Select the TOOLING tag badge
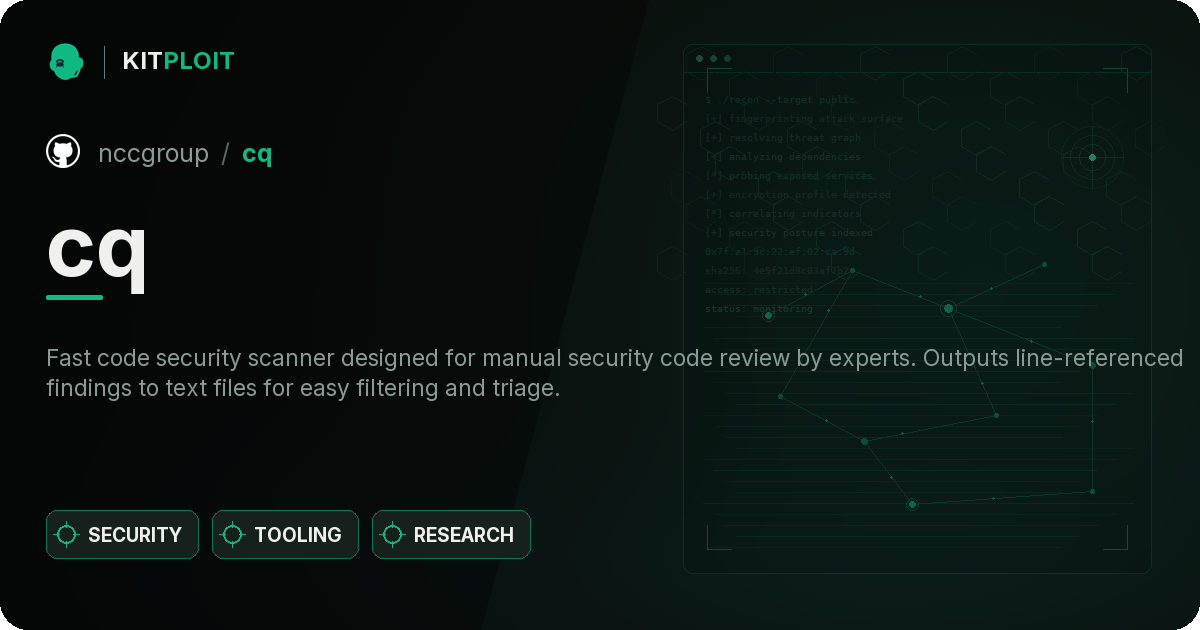This screenshot has width=1200, height=630. (x=285, y=535)
